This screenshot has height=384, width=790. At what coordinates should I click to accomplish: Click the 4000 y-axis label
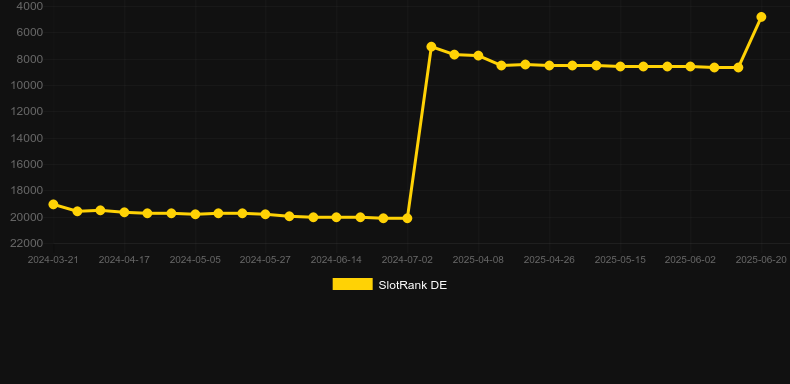pyautogui.click(x=30, y=7)
